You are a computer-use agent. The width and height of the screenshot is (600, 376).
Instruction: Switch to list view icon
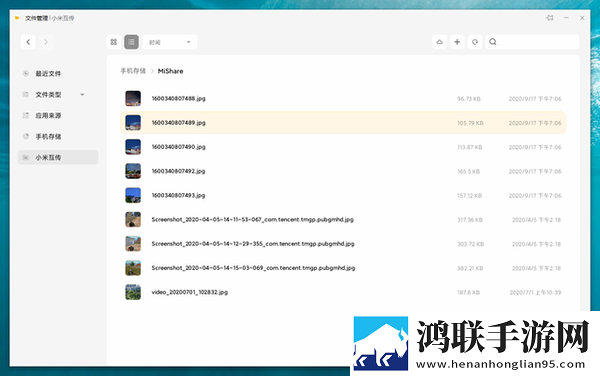(131, 42)
